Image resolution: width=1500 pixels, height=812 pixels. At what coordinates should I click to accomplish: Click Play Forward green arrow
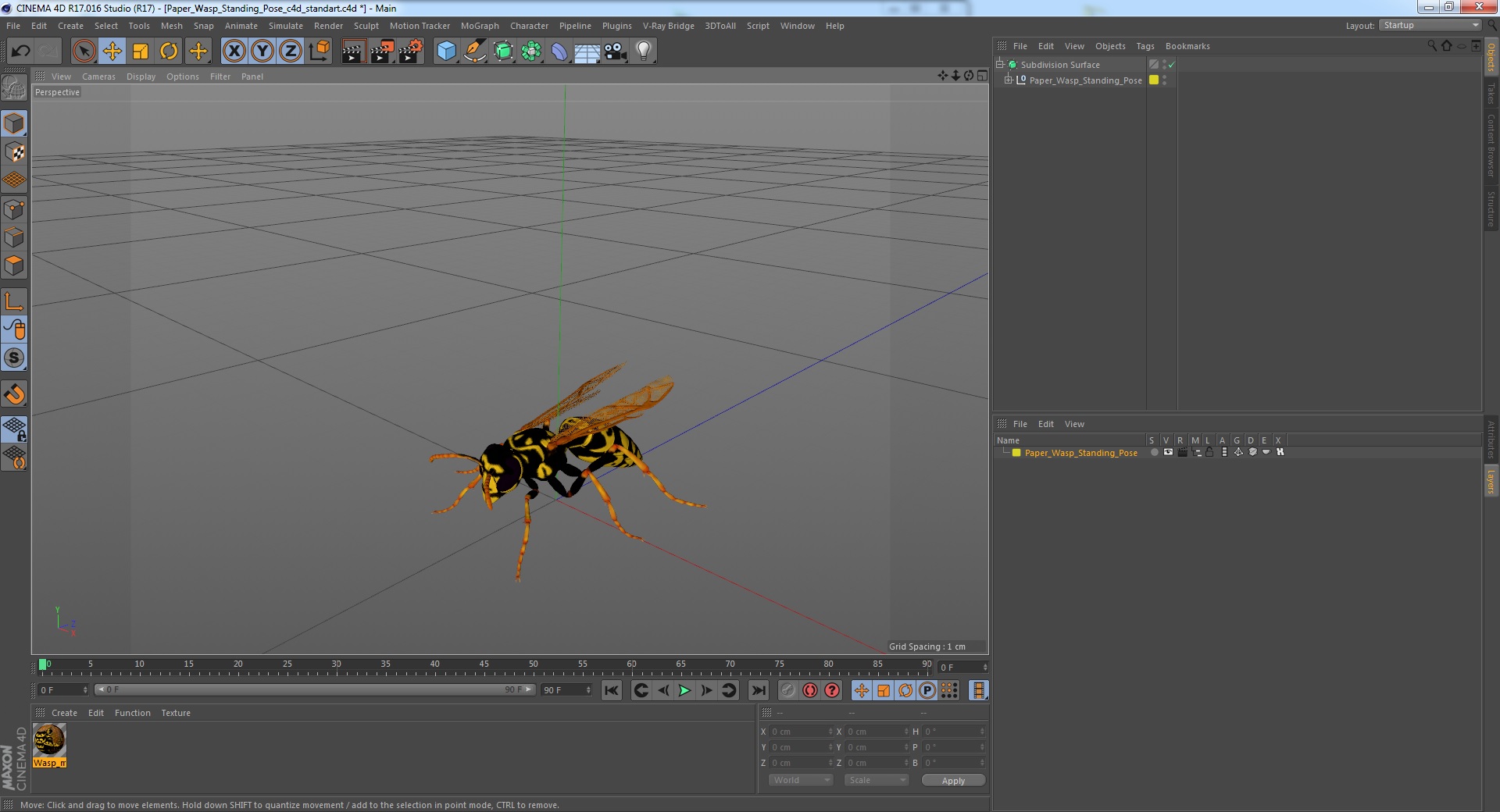point(684,690)
